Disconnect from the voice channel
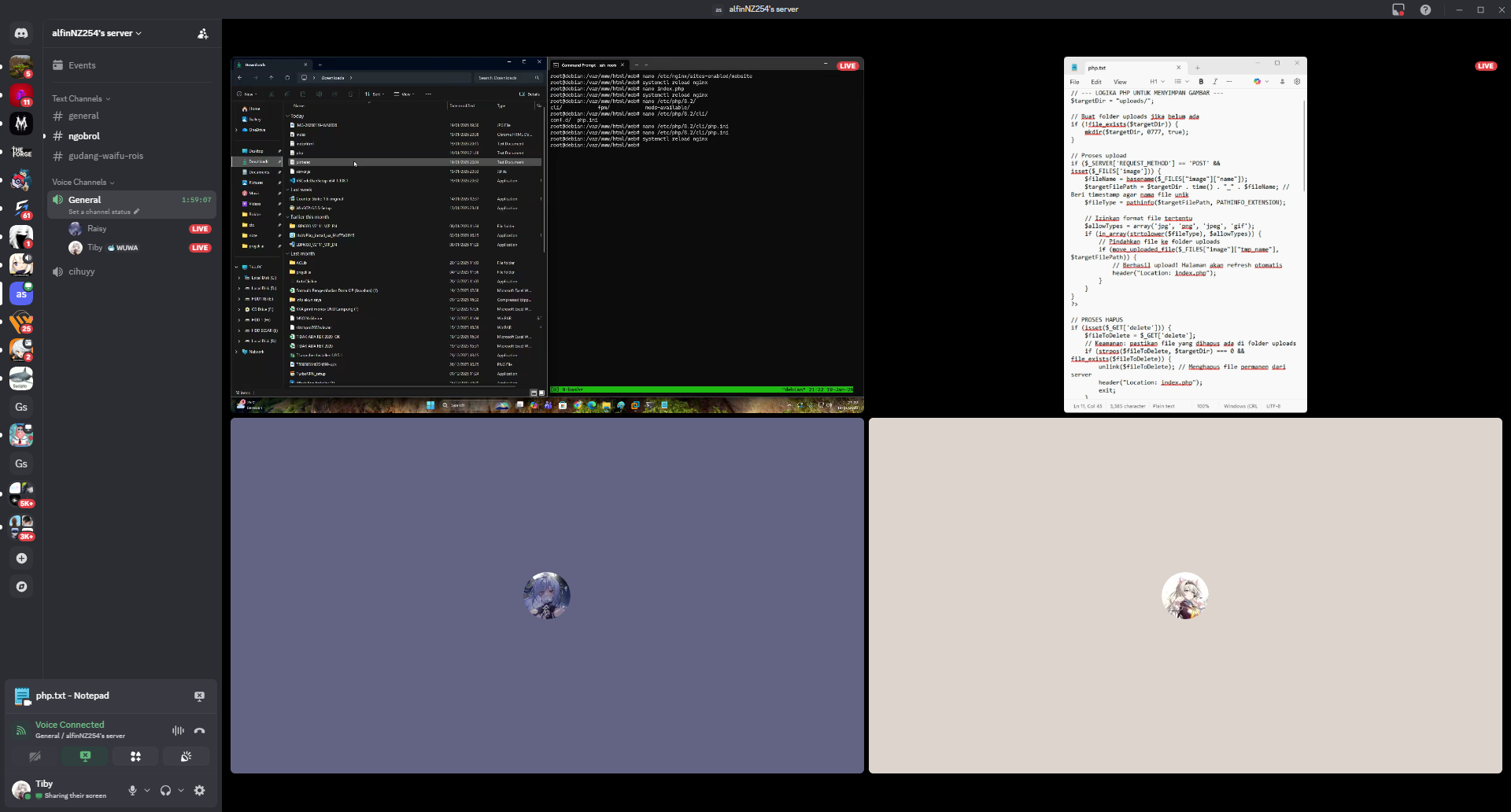Image resolution: width=1511 pixels, height=812 pixels. [x=200, y=730]
